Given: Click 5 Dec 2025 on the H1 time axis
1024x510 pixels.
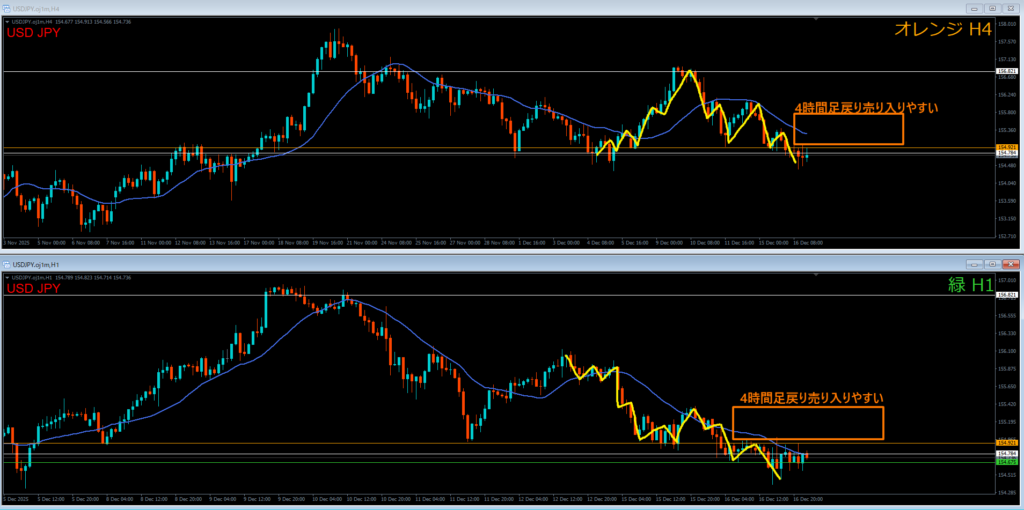Looking at the screenshot, I should [x=15, y=499].
